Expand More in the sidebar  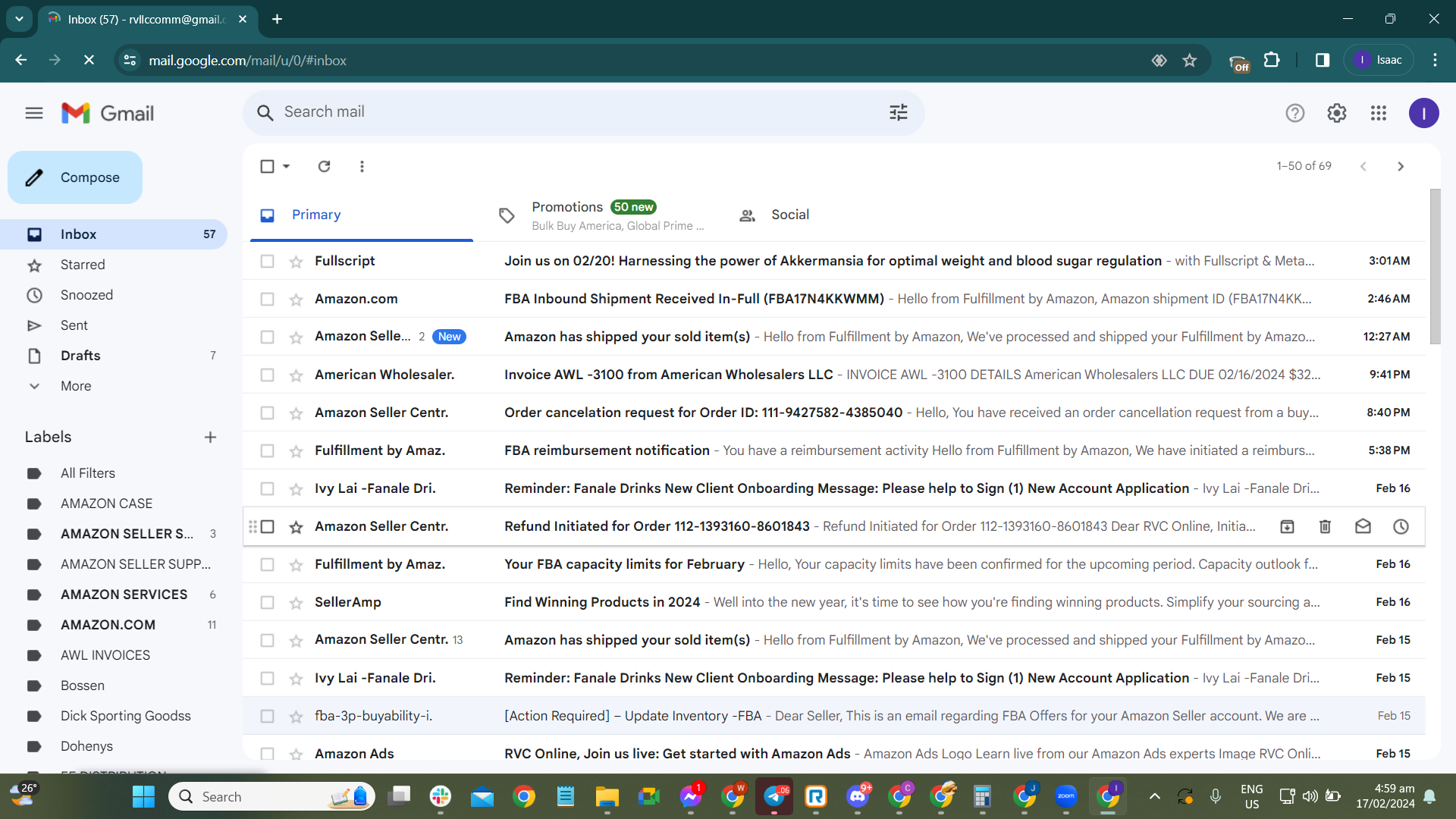[x=76, y=386]
